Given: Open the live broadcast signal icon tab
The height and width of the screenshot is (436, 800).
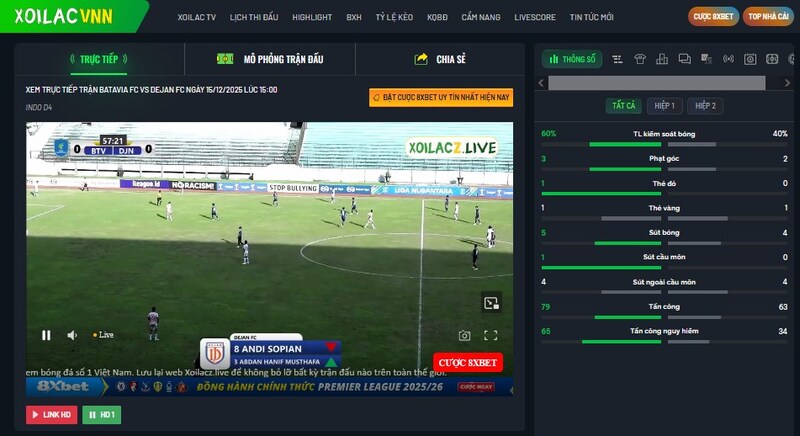Looking at the screenshot, I should pyautogui.click(x=728, y=59).
